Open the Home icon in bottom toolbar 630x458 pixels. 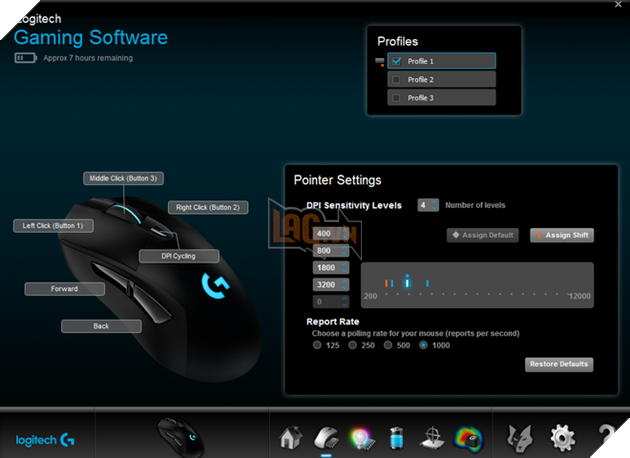(x=291, y=438)
